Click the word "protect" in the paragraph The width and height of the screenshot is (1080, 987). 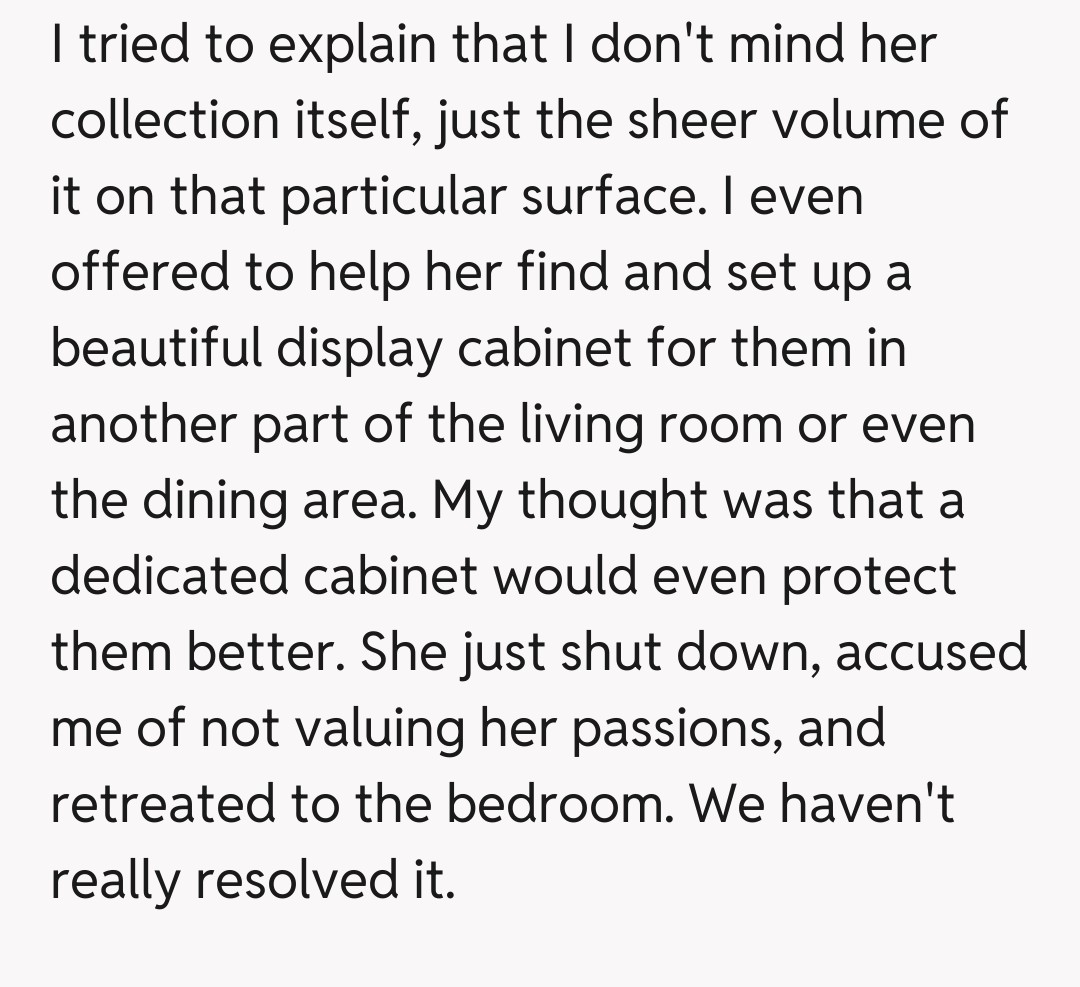(868, 577)
